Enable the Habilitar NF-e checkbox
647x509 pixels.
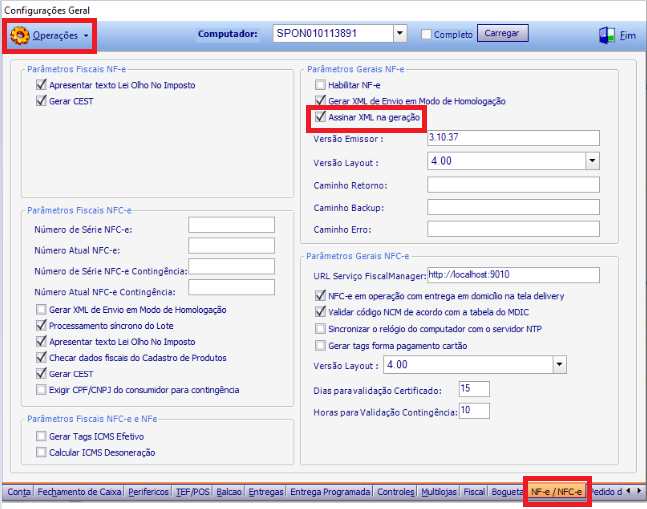[x=320, y=85]
